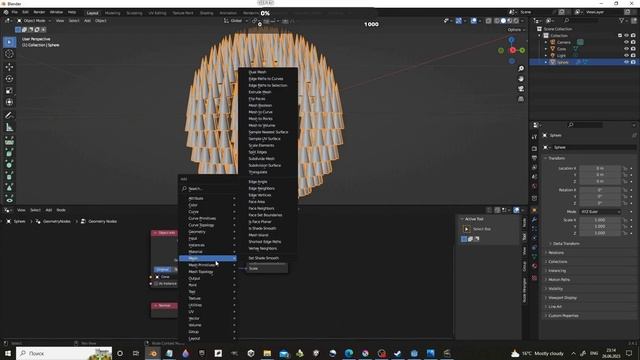Select the Rotate tool
640x360 pixels.
pyautogui.click(x=9, y=78)
